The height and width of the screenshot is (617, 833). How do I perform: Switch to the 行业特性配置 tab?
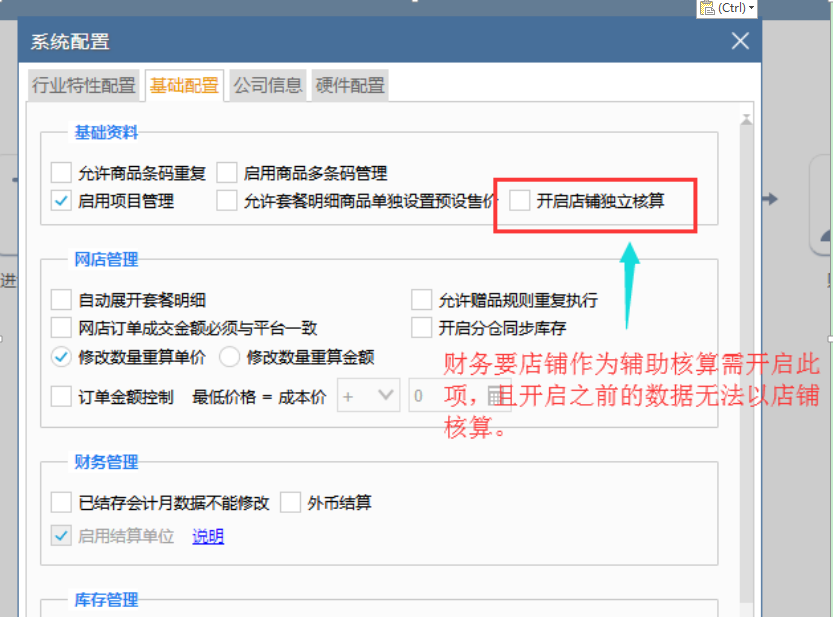83,85
